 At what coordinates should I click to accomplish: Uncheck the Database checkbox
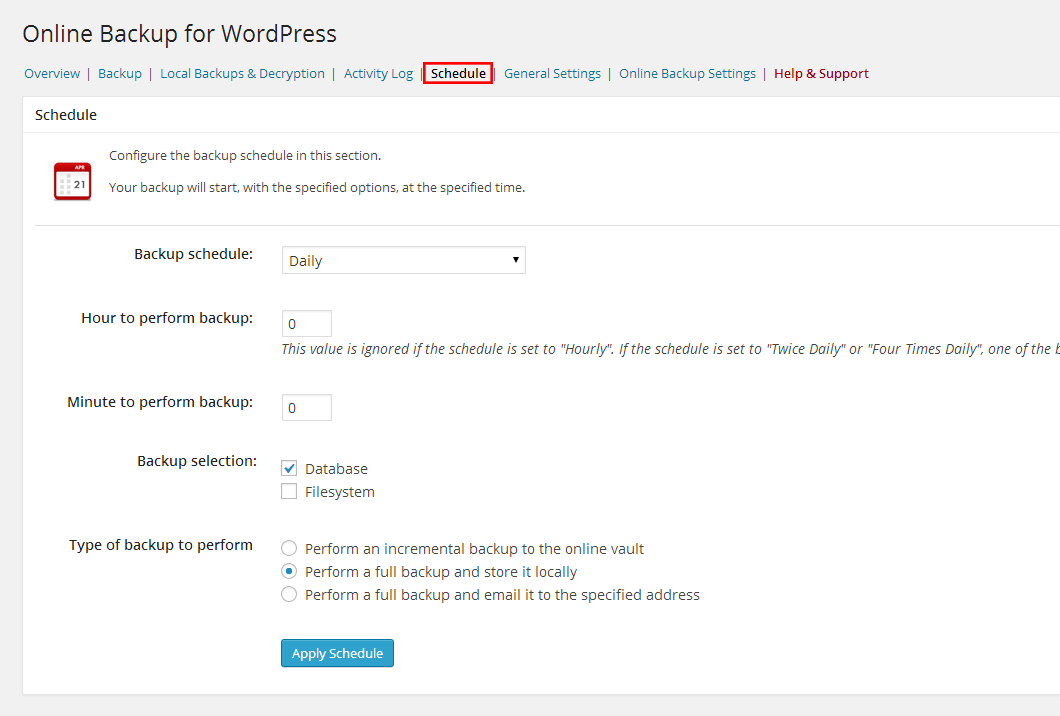289,468
